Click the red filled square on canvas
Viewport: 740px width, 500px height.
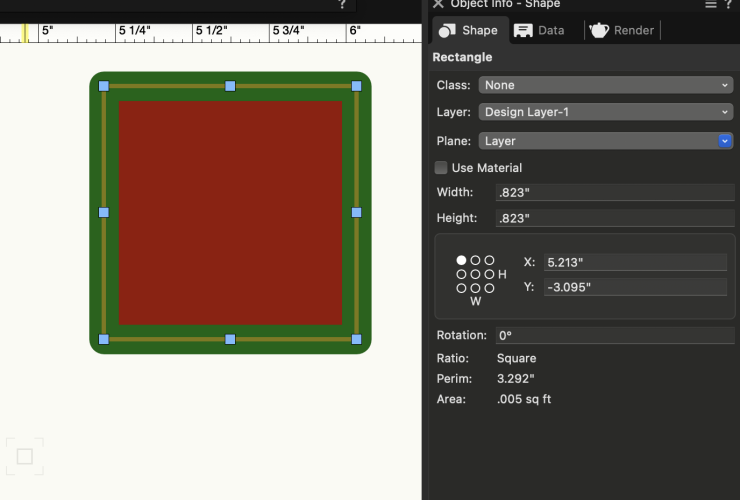pos(230,213)
